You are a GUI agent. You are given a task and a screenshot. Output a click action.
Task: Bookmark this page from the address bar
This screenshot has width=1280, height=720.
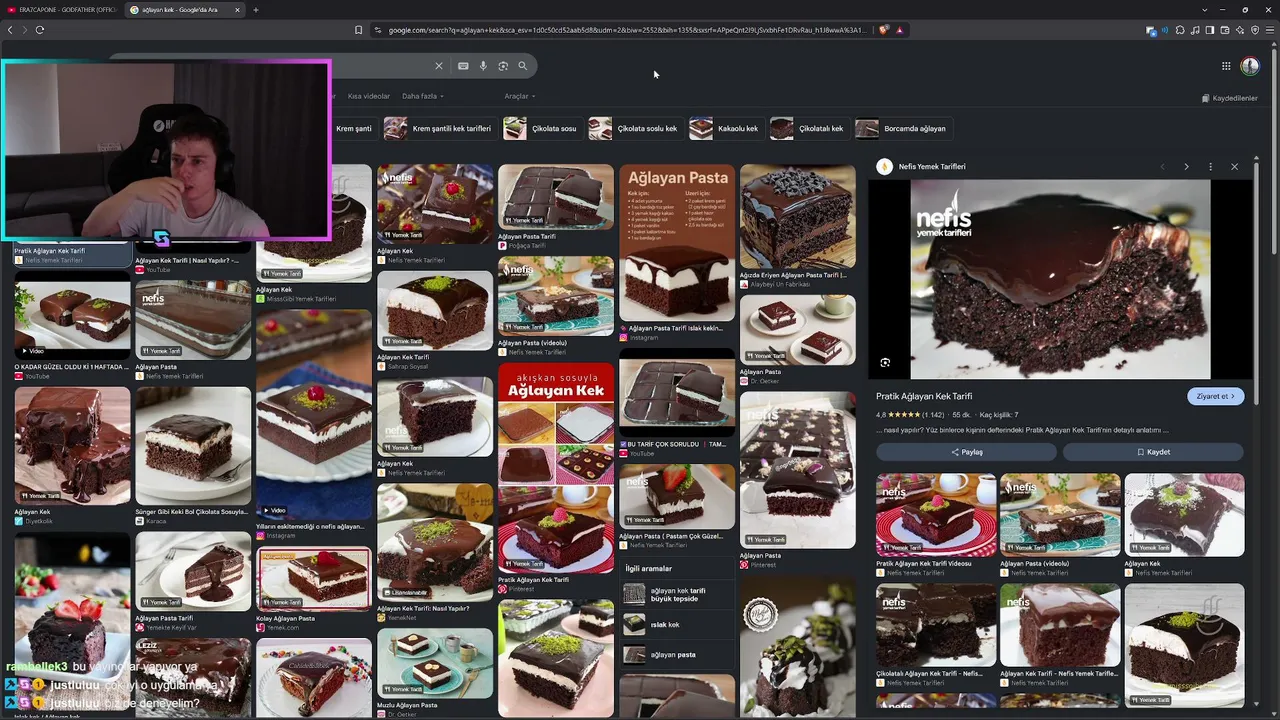359,30
